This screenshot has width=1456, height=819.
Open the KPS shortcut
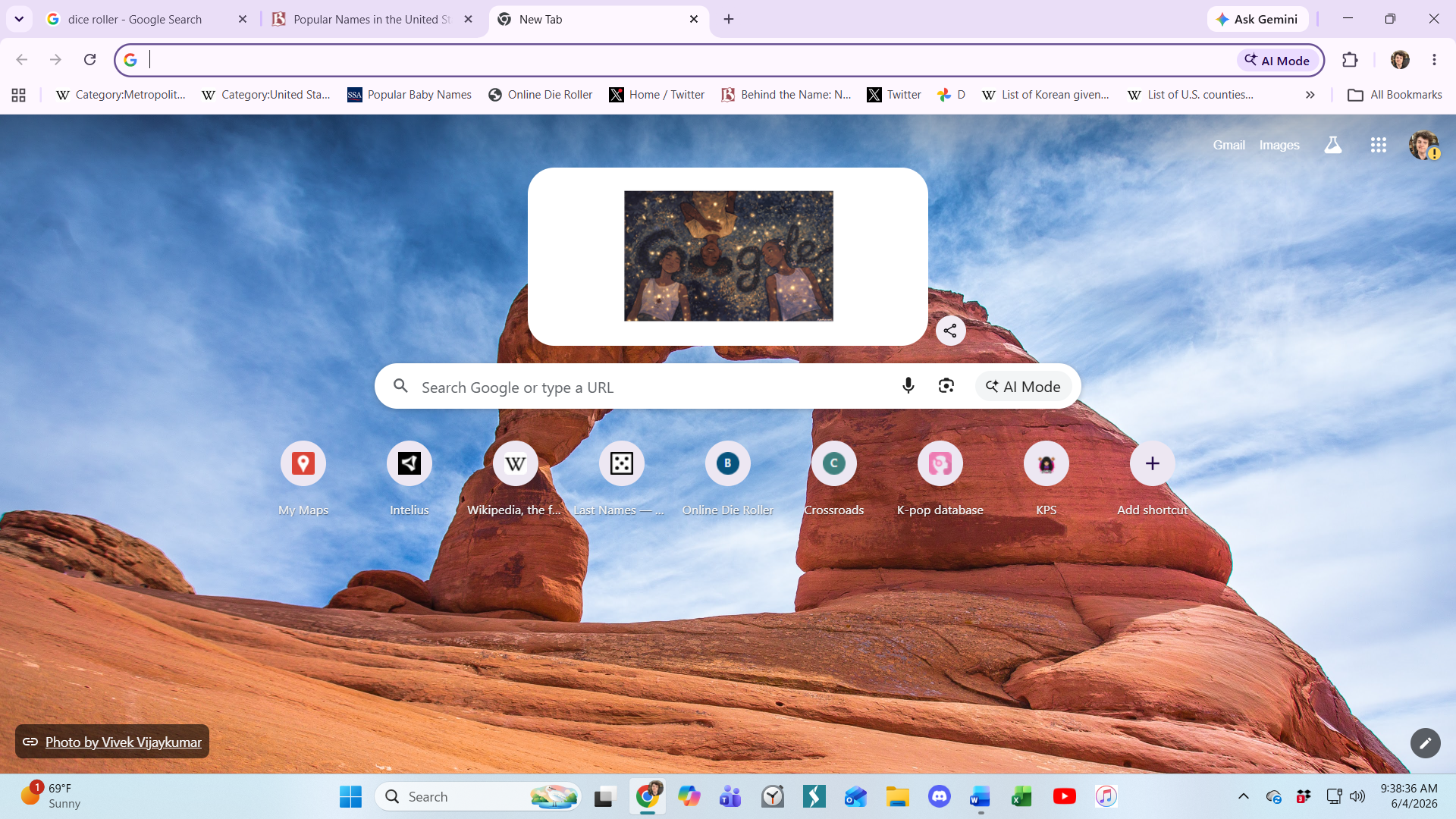pos(1046,479)
